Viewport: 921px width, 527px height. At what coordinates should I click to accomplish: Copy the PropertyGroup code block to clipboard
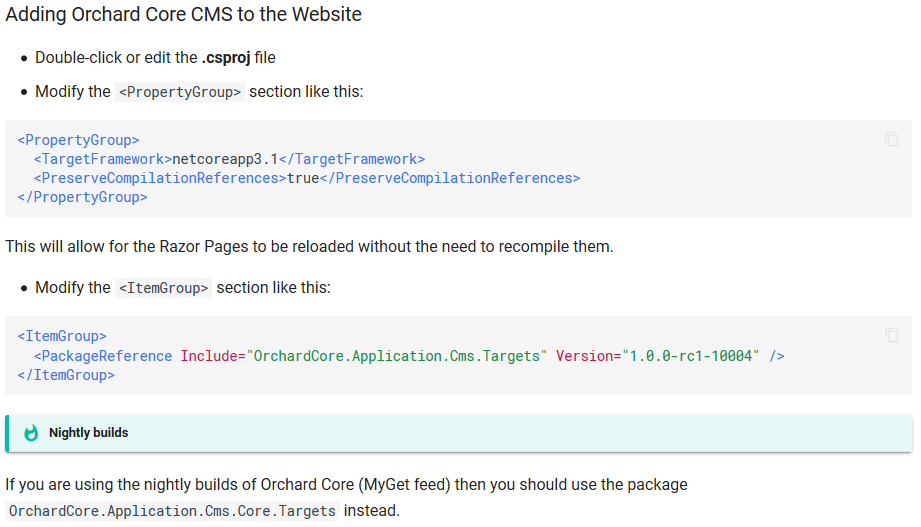[891, 139]
